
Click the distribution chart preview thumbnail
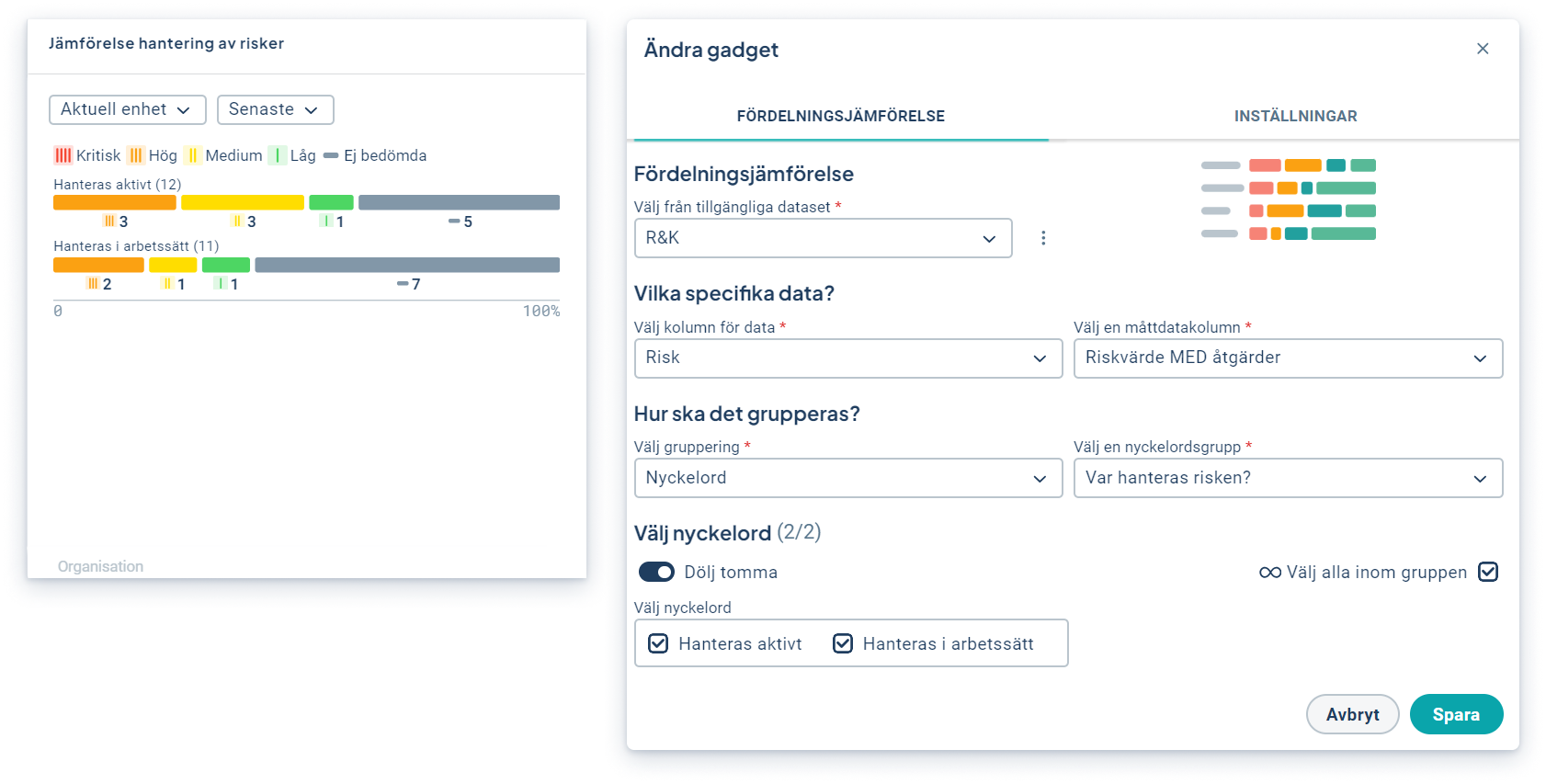click(1289, 199)
